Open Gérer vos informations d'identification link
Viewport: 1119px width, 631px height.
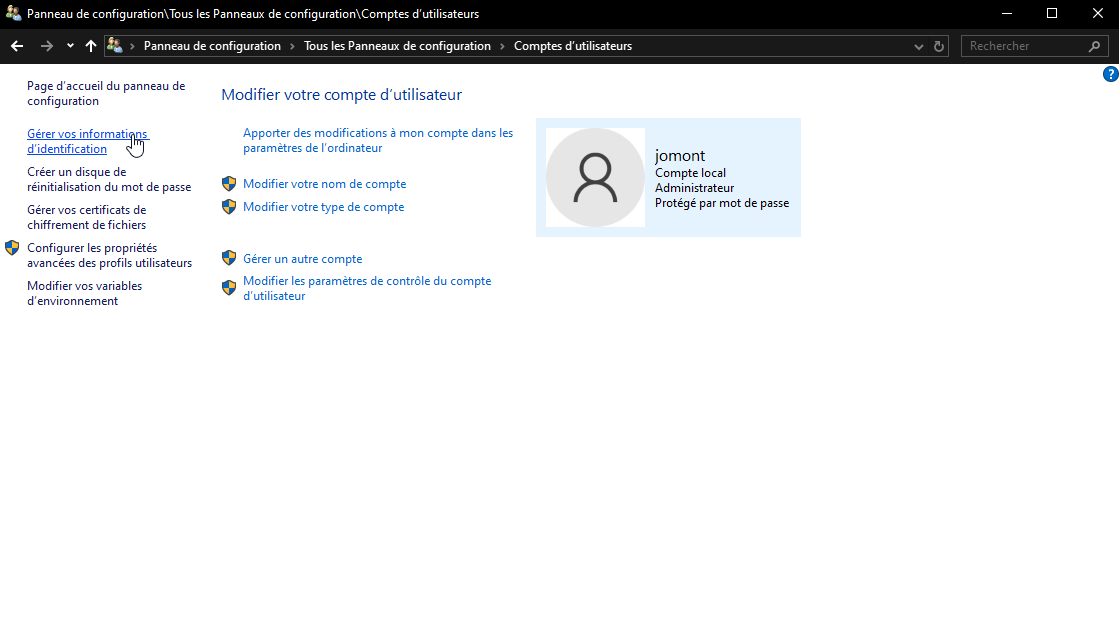pyautogui.click(x=87, y=141)
